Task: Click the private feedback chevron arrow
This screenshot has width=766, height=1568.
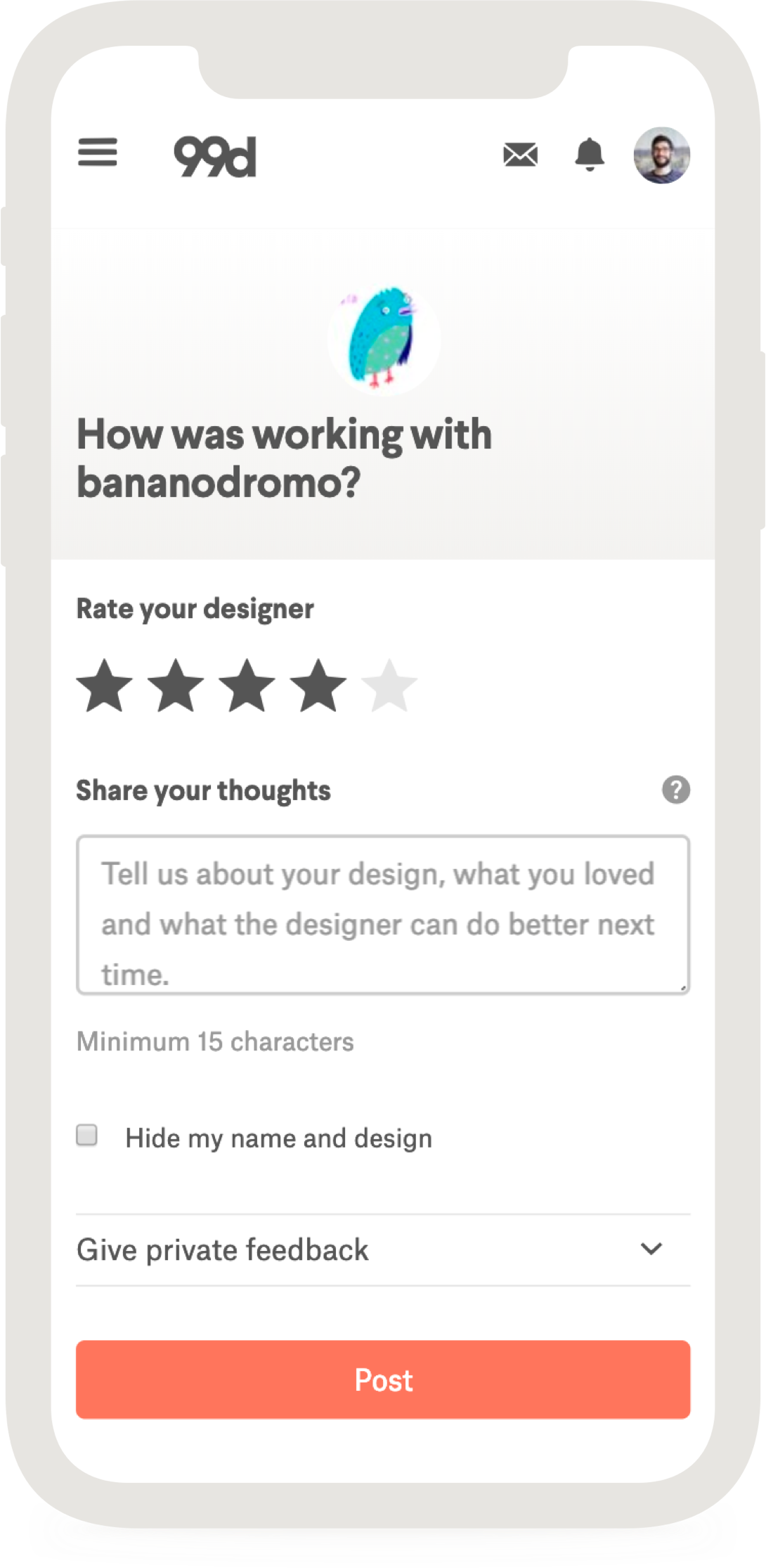Action: point(651,1249)
